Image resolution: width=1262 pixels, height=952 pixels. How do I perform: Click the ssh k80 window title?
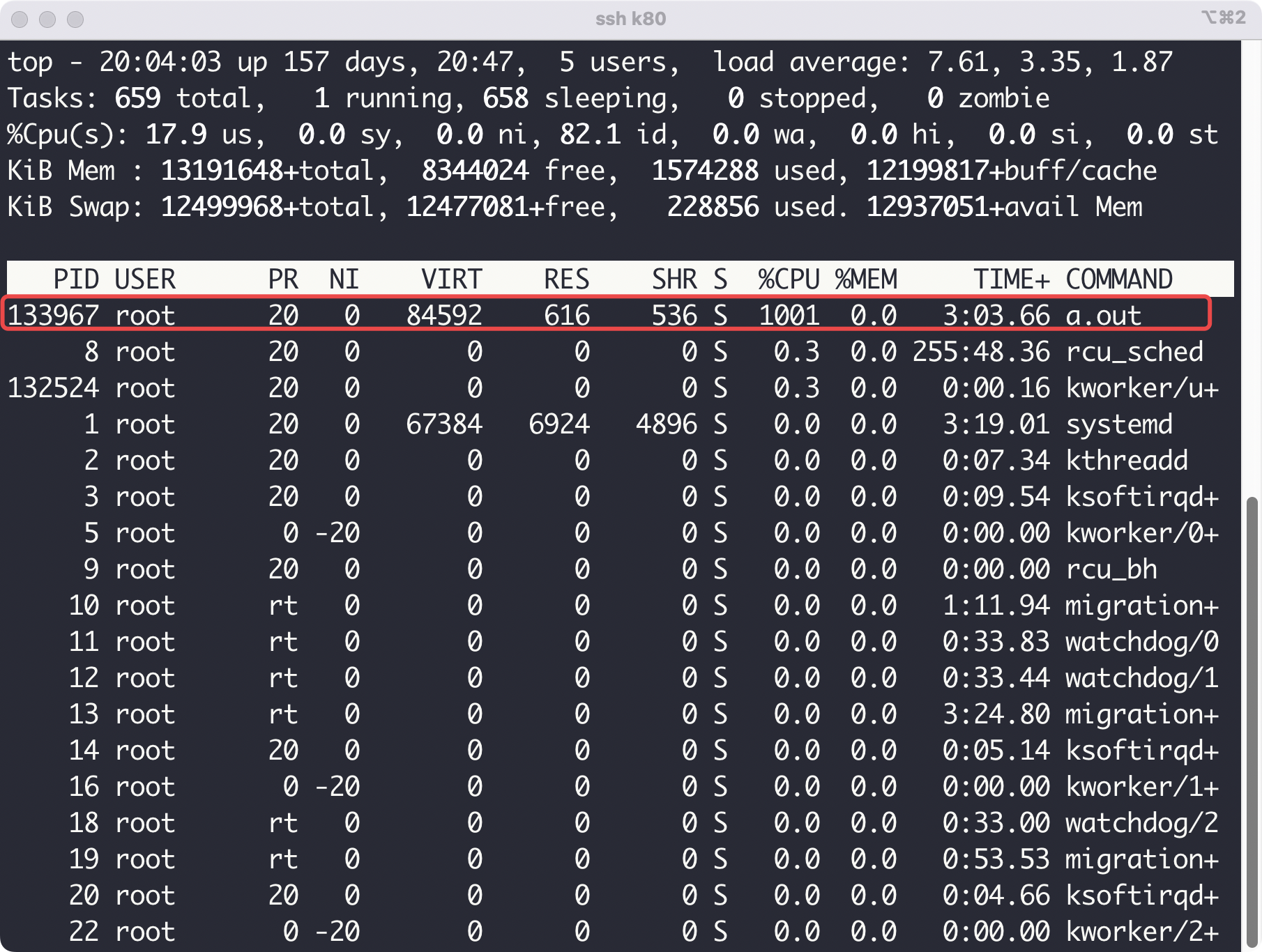tap(630, 19)
